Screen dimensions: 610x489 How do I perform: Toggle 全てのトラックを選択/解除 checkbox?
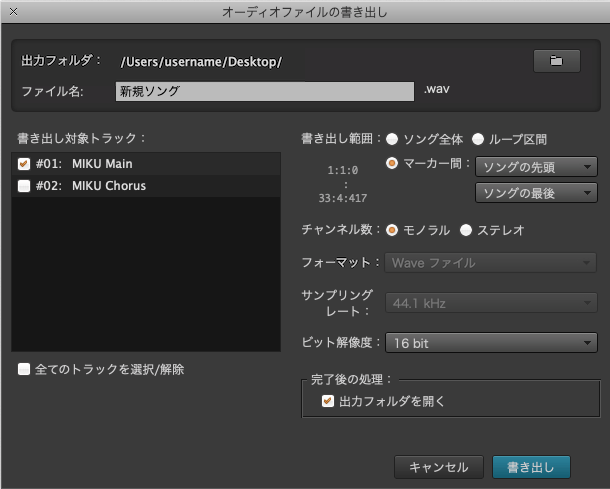24,369
